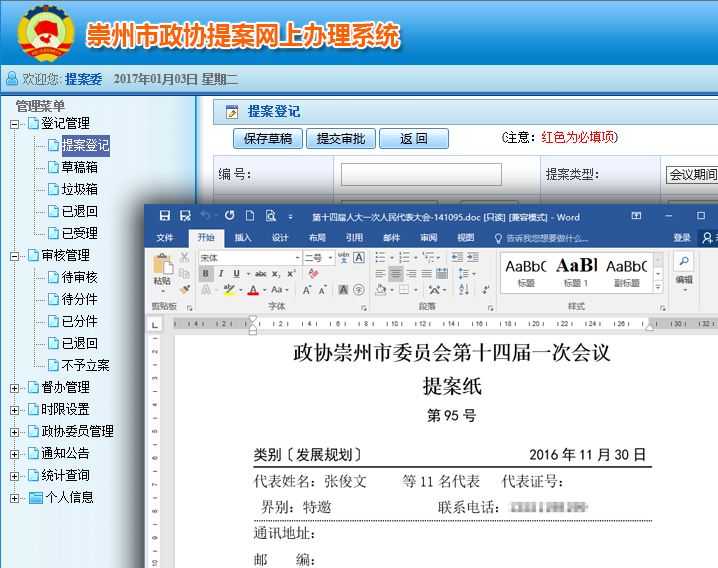Switch to the 插入 ribbon tab
Screen dimensions: 718x568
(x=243, y=238)
